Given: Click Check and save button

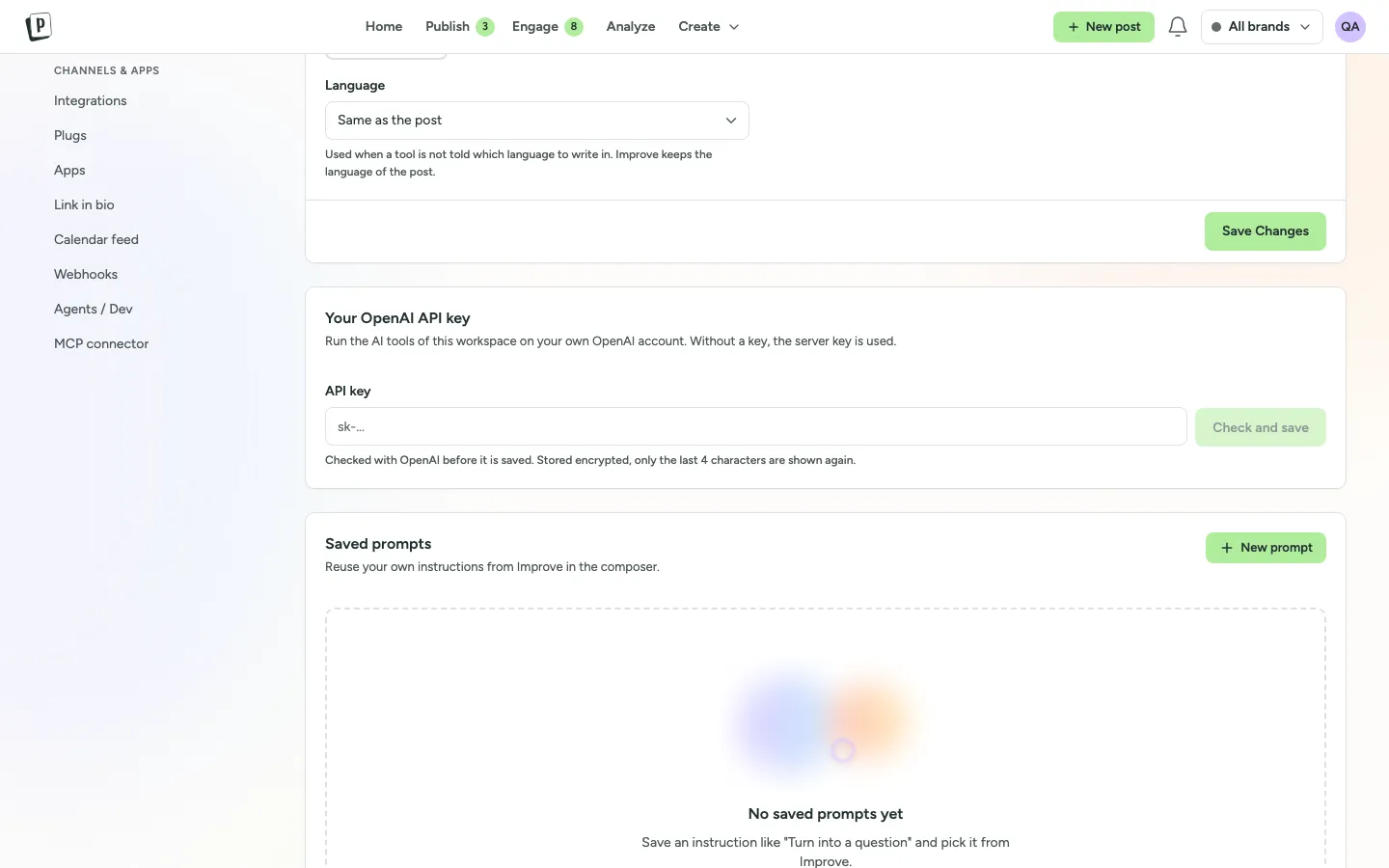Looking at the screenshot, I should (1261, 427).
